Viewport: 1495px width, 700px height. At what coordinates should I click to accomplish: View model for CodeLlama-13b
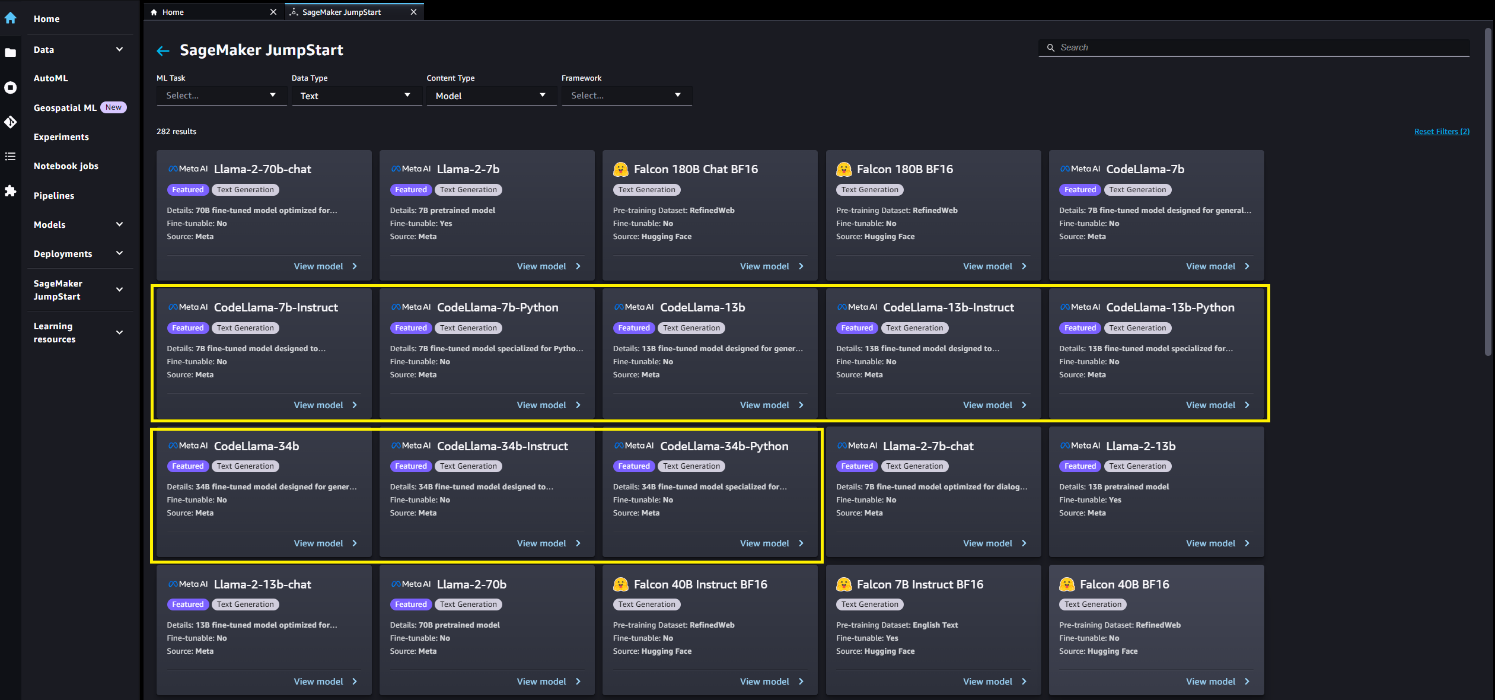771,405
